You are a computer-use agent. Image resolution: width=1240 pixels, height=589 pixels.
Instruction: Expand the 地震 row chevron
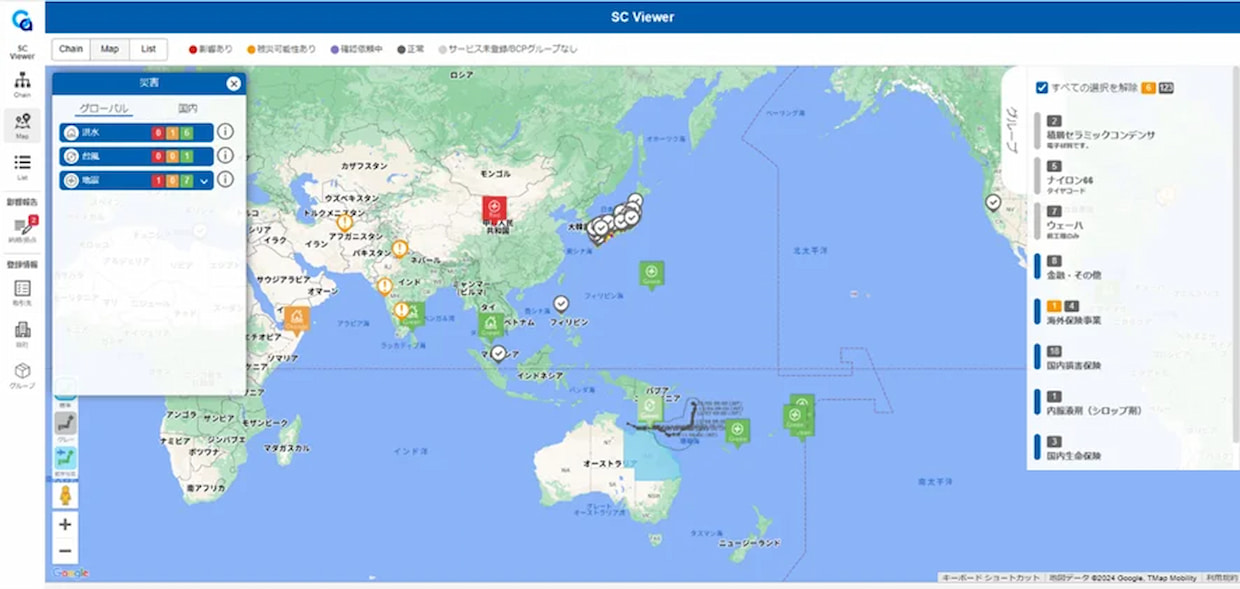point(204,181)
